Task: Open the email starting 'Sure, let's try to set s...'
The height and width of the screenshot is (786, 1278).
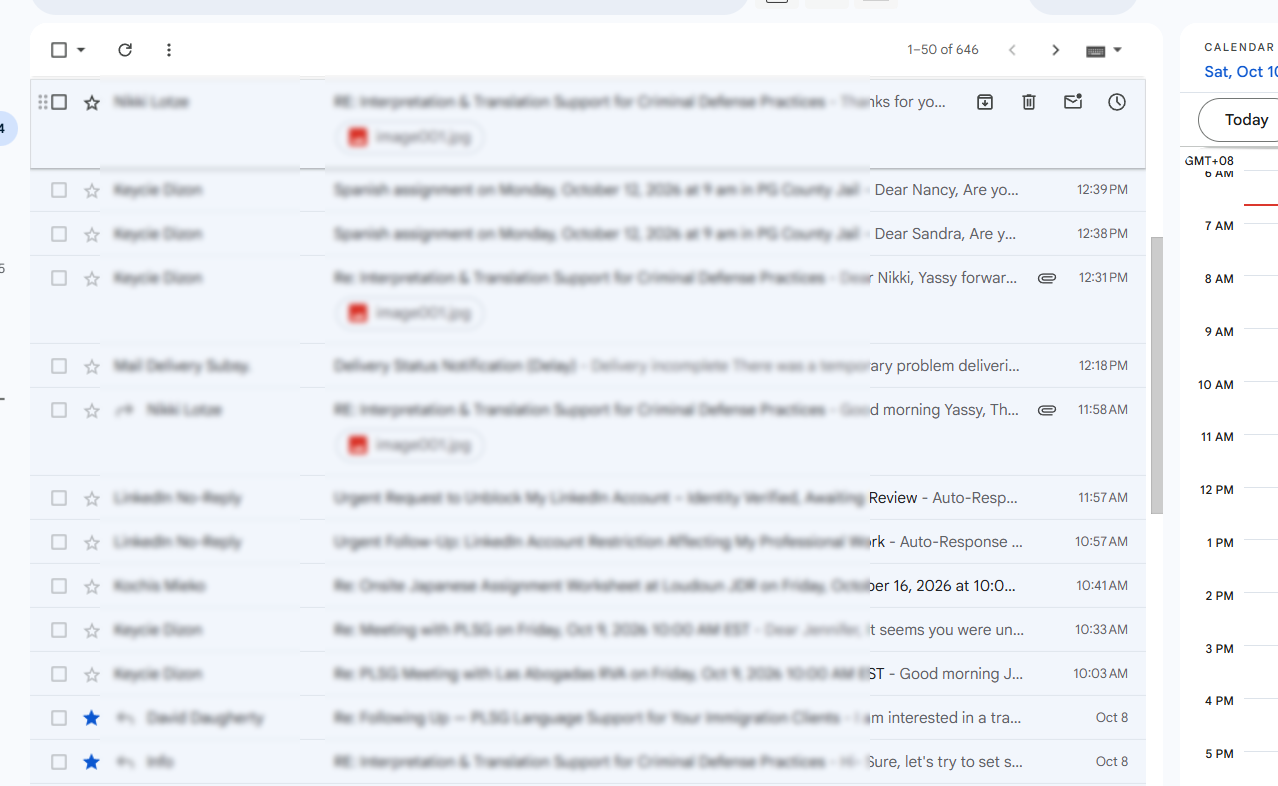Action: tap(588, 762)
